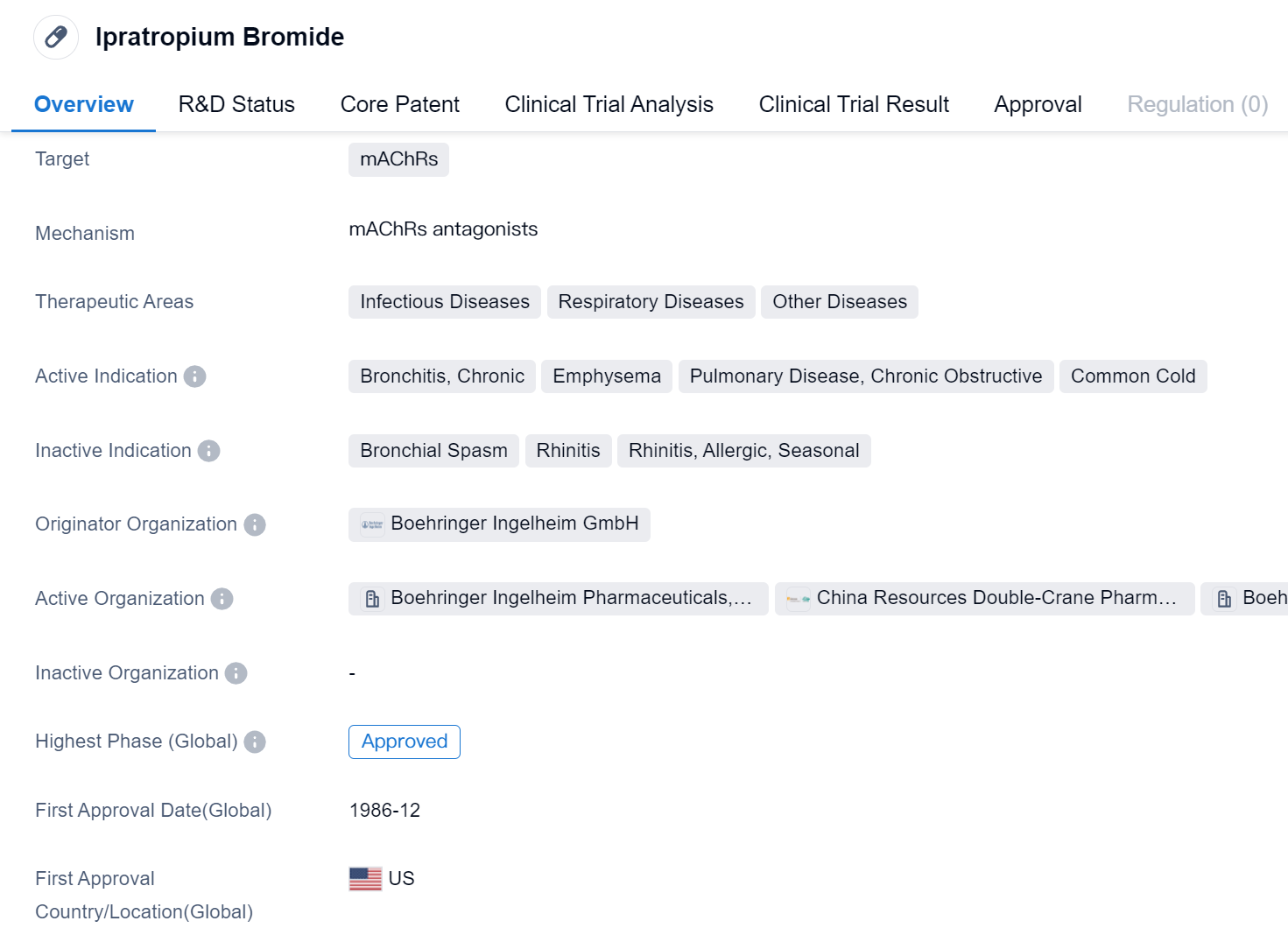1288x928 pixels.
Task: Click info icon beside Highest Phase (Global)
Action: coord(255,742)
